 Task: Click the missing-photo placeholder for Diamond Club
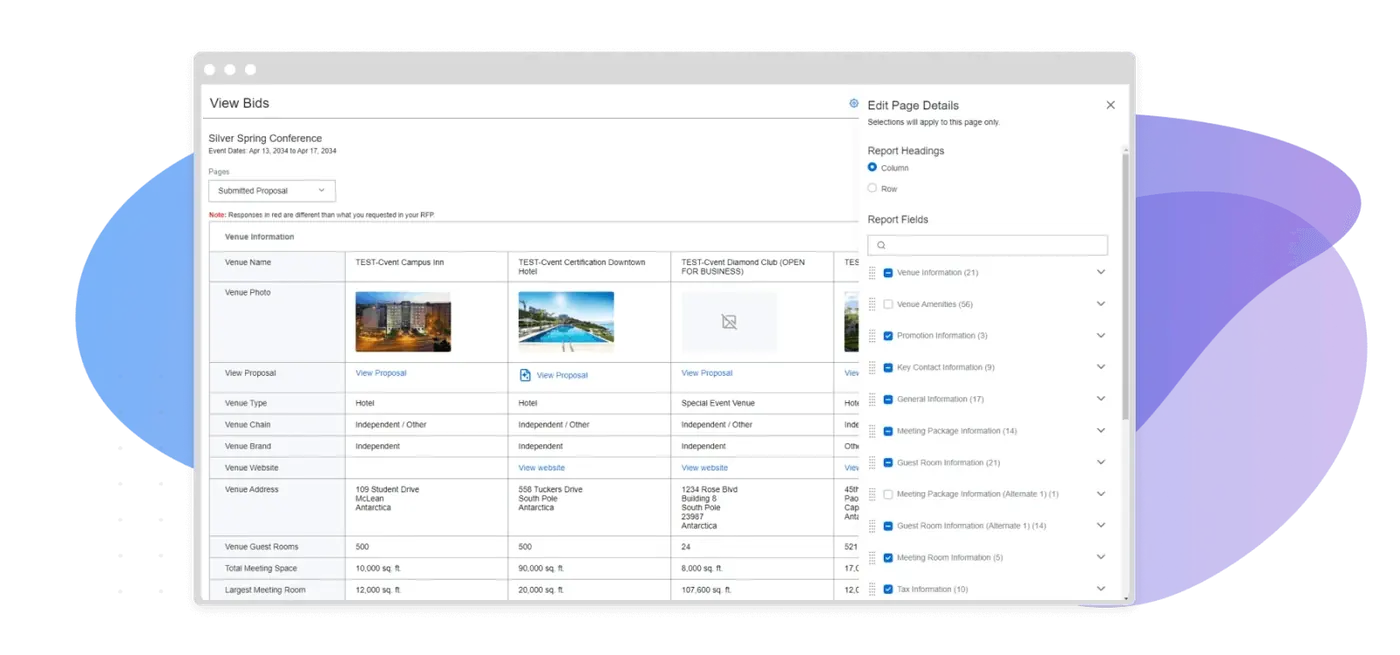pos(729,322)
